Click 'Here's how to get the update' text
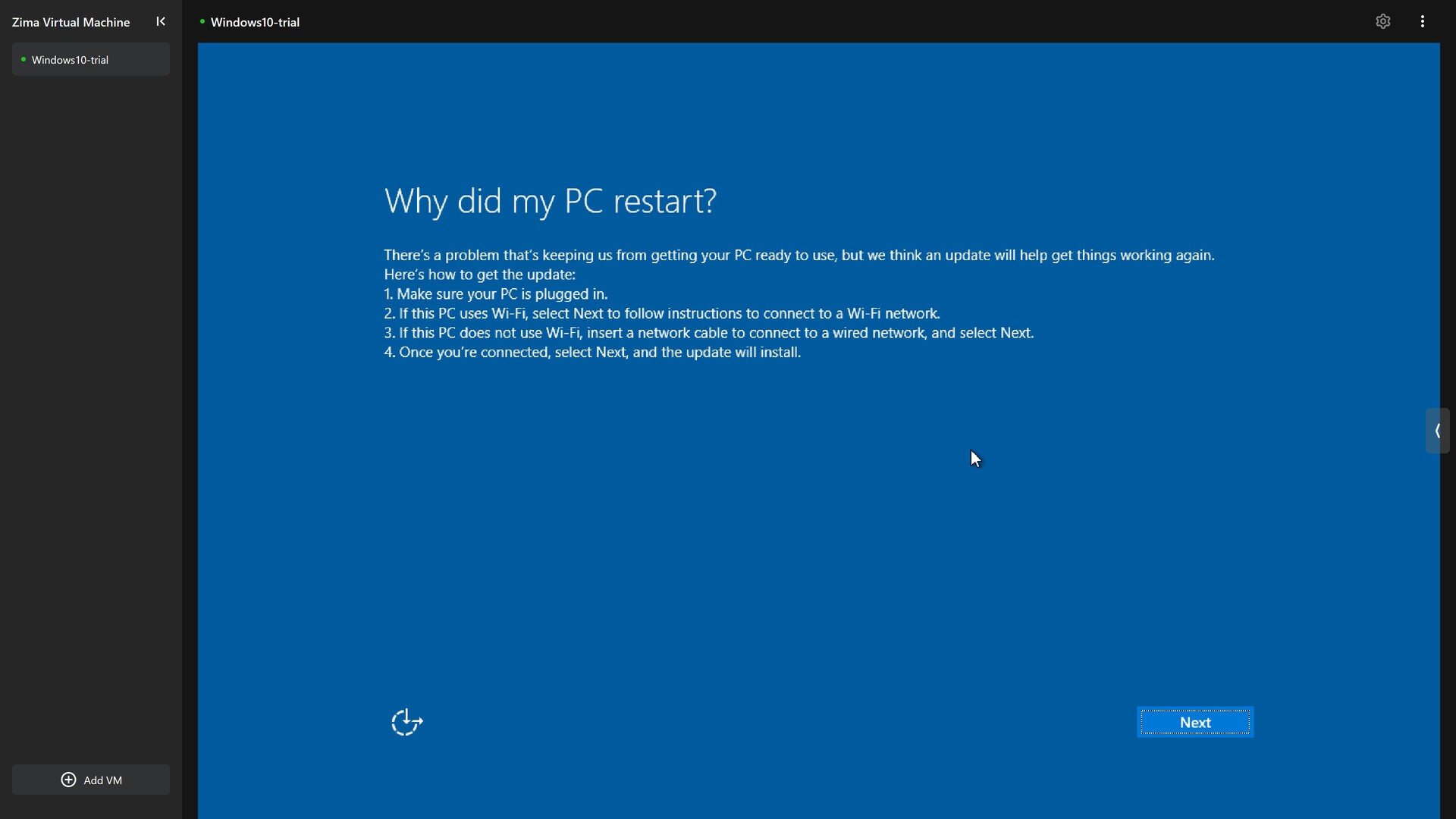The image size is (1456, 819). [x=479, y=275]
